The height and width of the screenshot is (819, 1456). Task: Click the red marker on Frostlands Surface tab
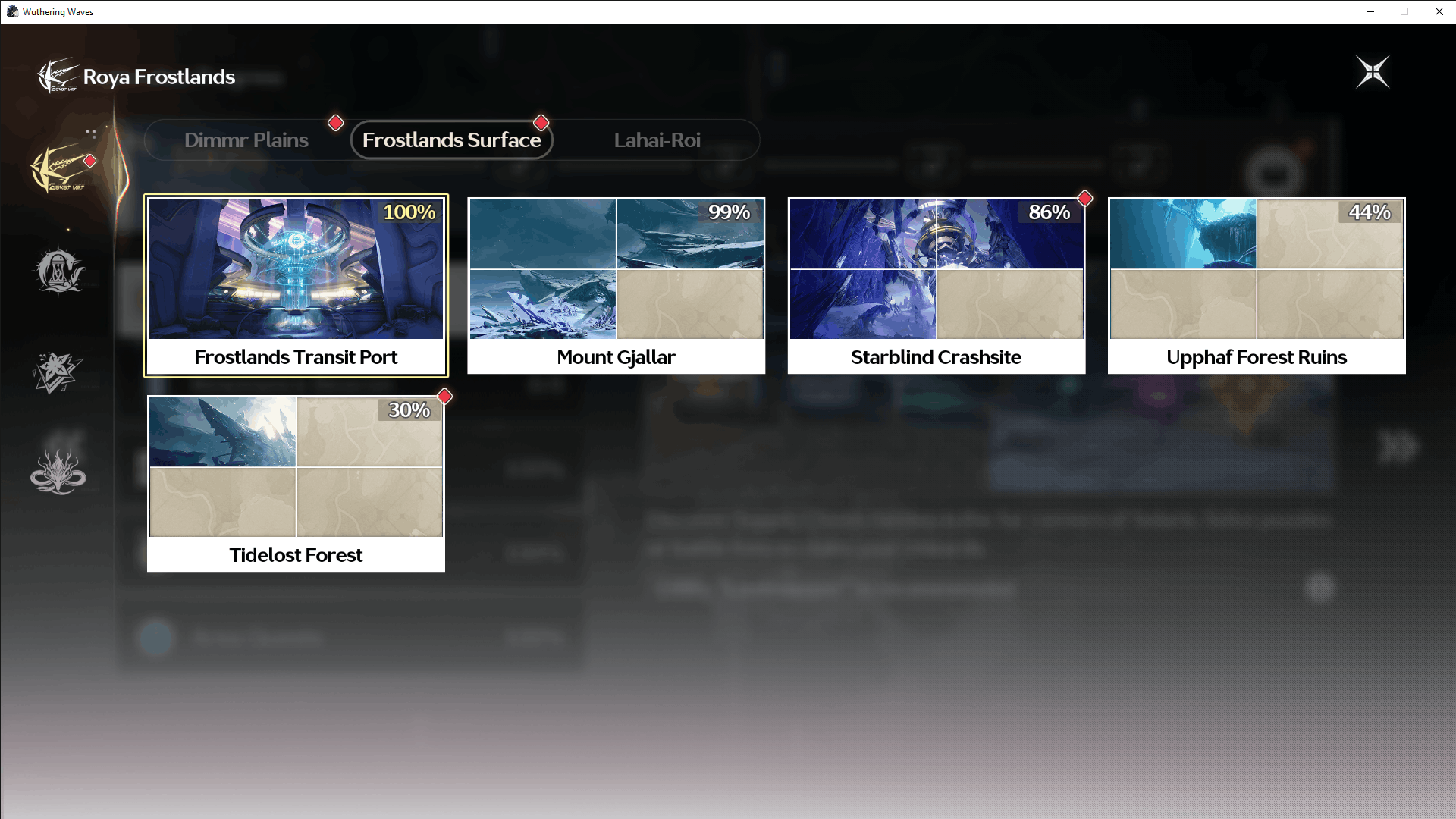tap(541, 123)
